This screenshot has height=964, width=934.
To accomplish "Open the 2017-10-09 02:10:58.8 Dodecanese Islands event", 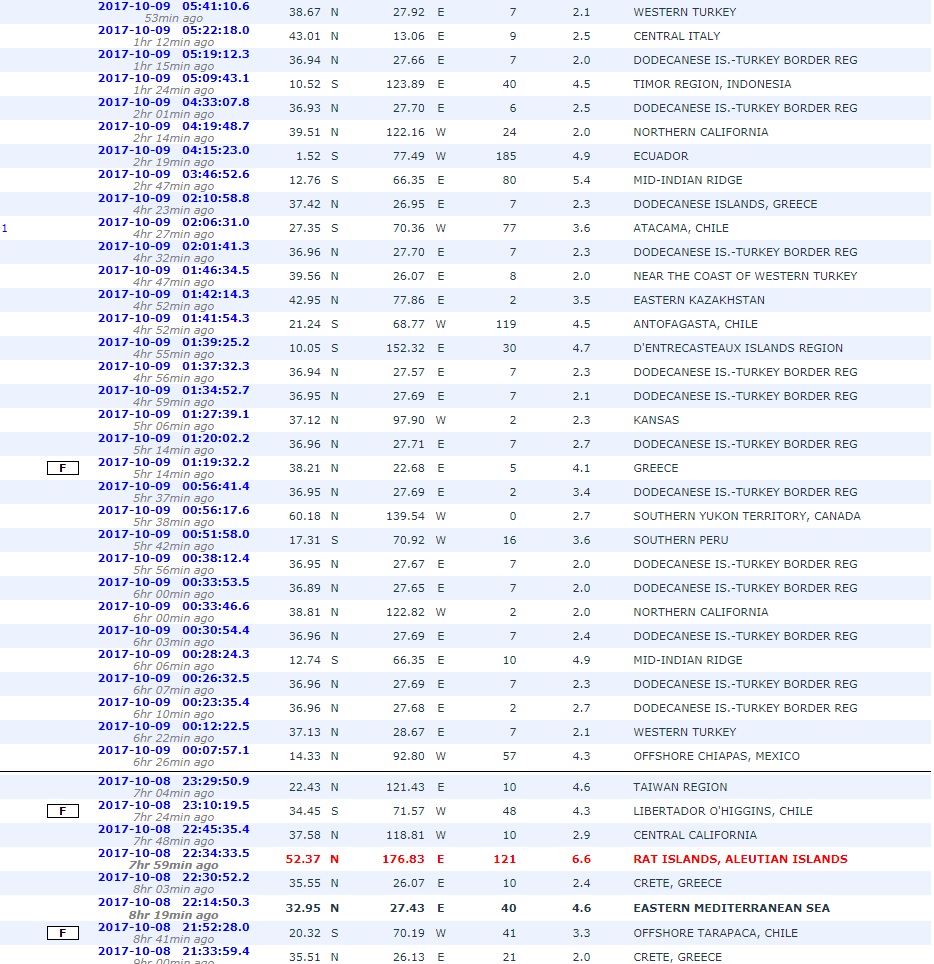I will pos(174,198).
